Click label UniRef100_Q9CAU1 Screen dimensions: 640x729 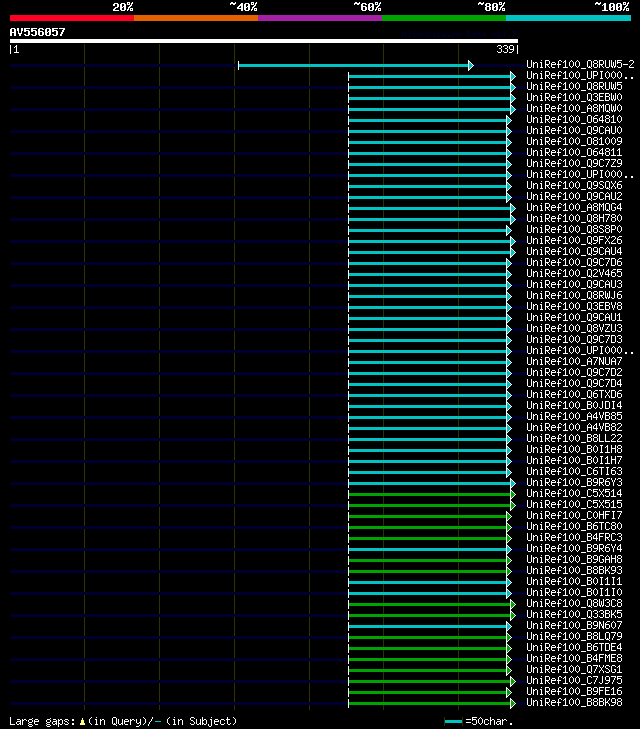[574, 317]
